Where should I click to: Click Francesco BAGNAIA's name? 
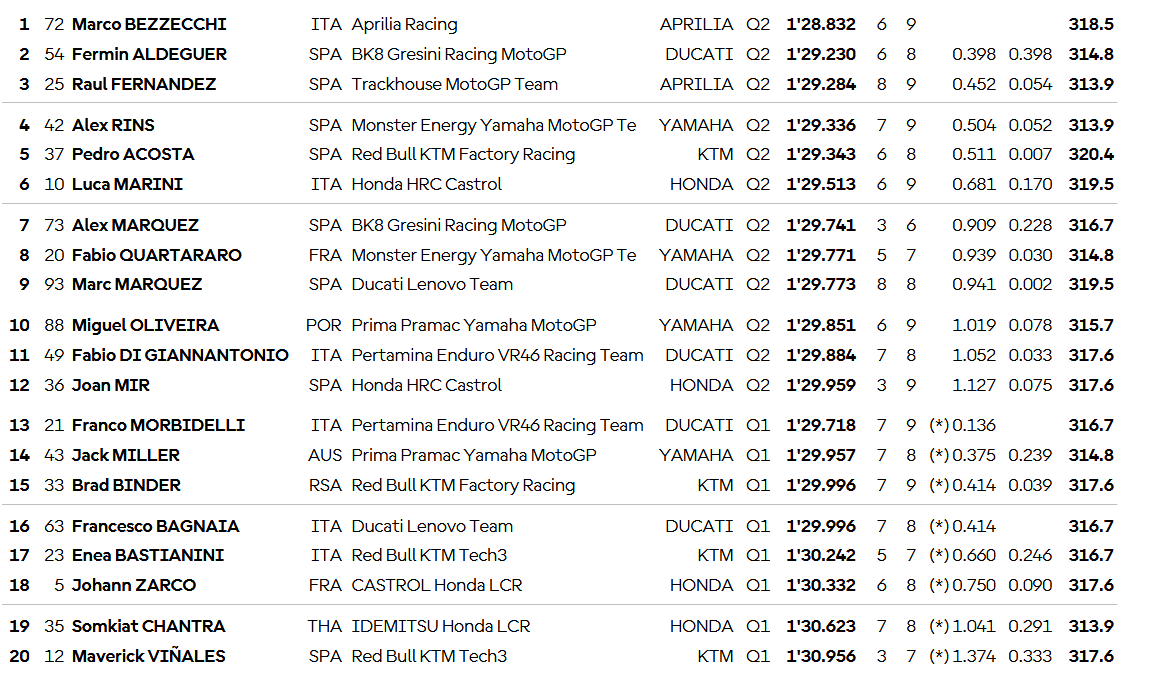pos(155,526)
